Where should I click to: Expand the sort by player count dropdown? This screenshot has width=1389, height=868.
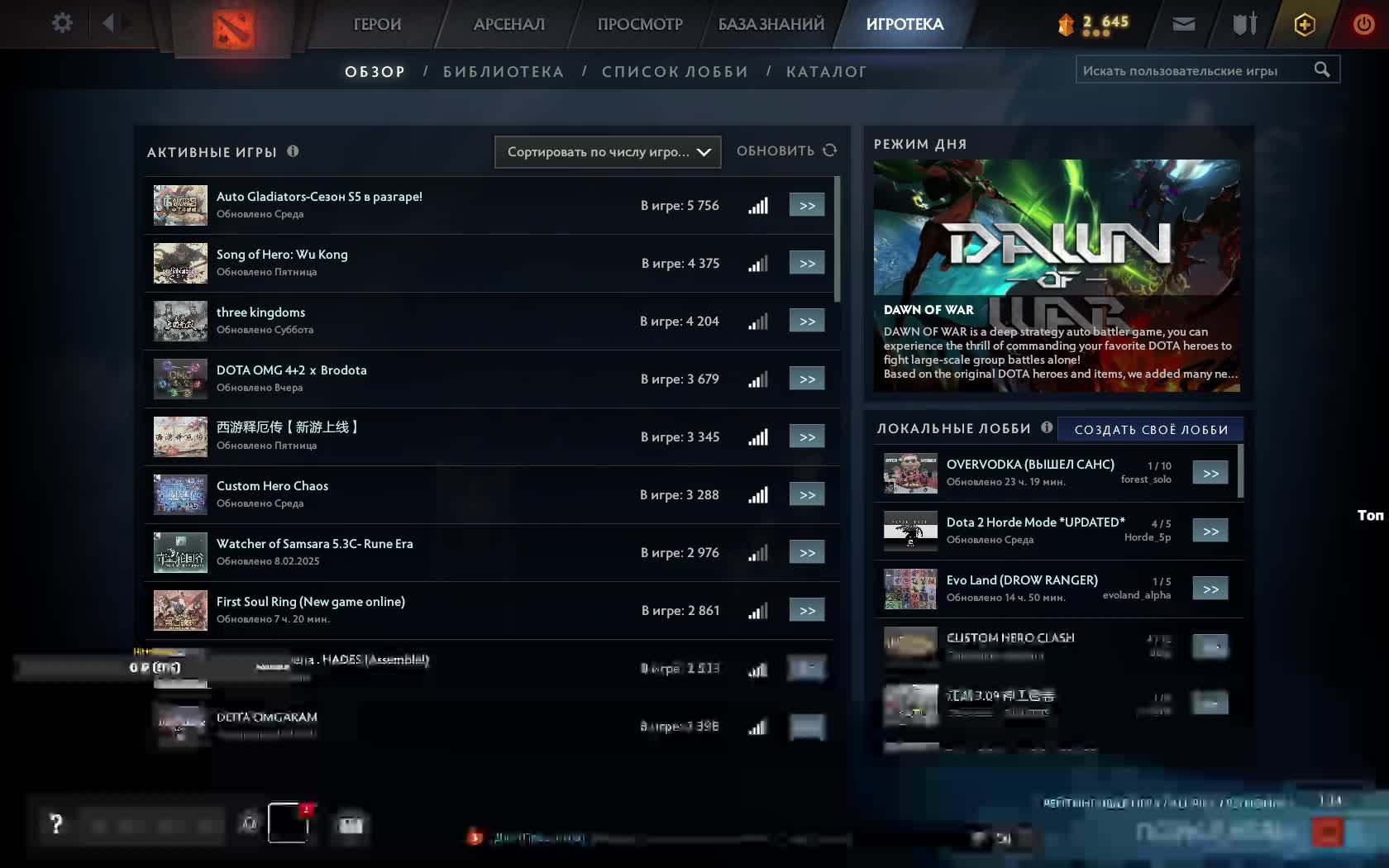pos(608,152)
